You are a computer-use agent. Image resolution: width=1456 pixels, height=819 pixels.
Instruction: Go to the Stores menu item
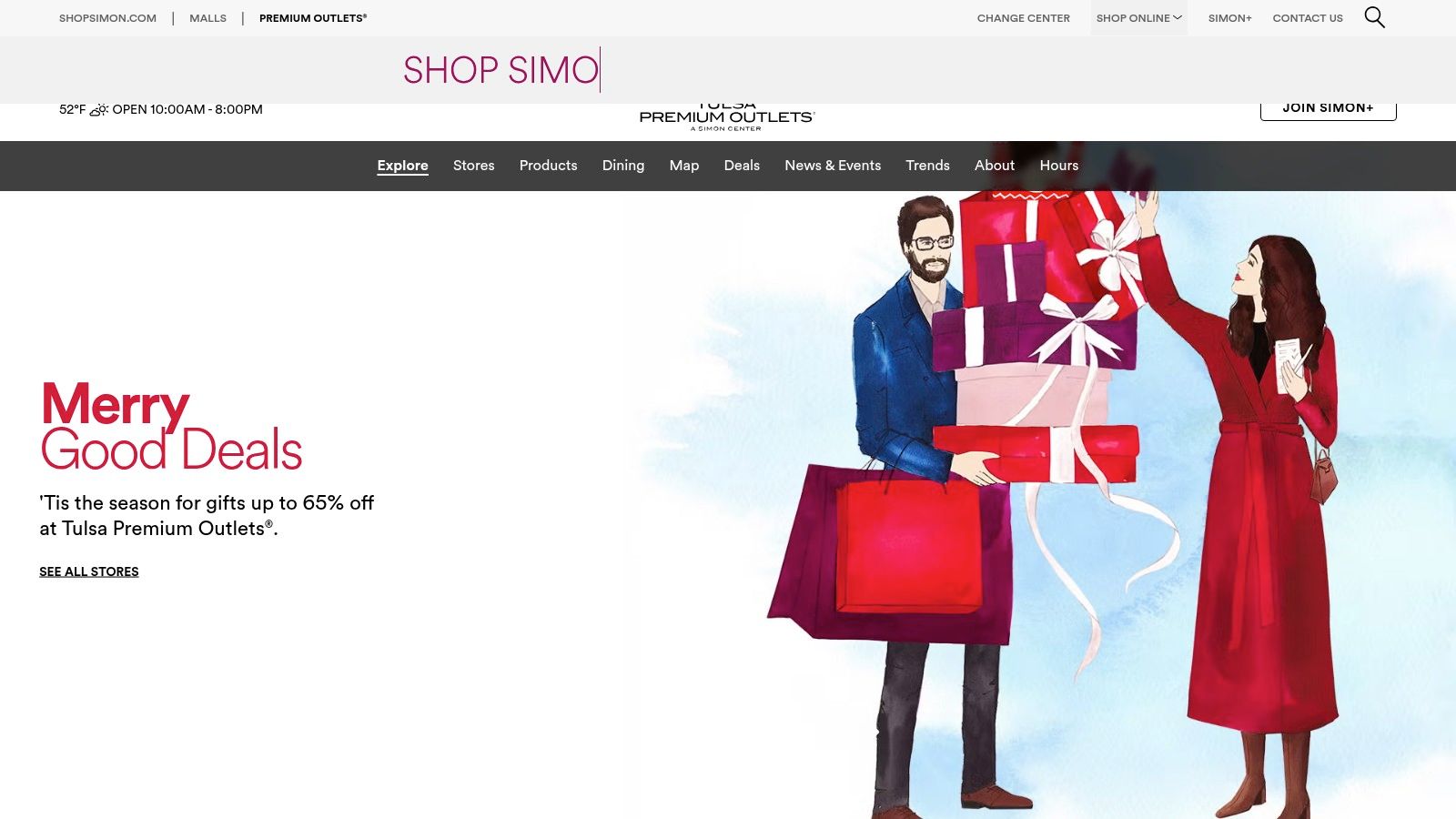(474, 166)
